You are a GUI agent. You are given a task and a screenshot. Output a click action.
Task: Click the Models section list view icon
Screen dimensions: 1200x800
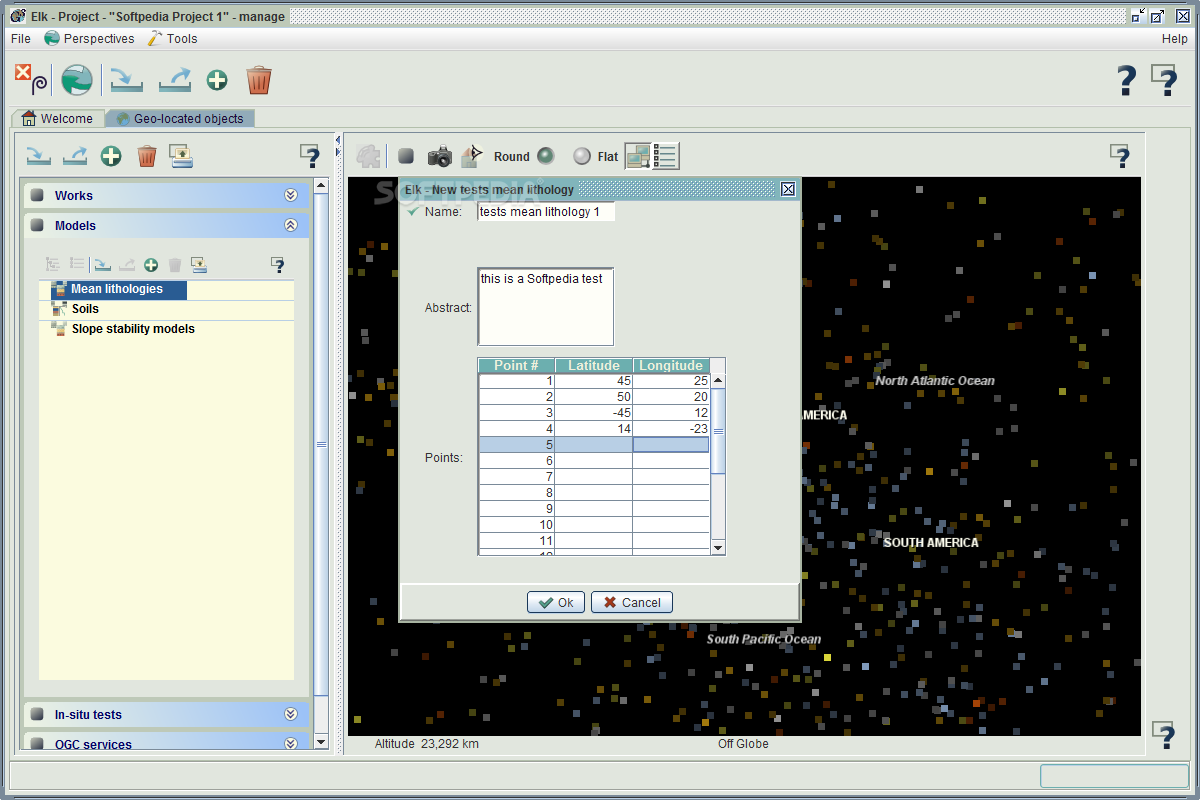click(77, 264)
